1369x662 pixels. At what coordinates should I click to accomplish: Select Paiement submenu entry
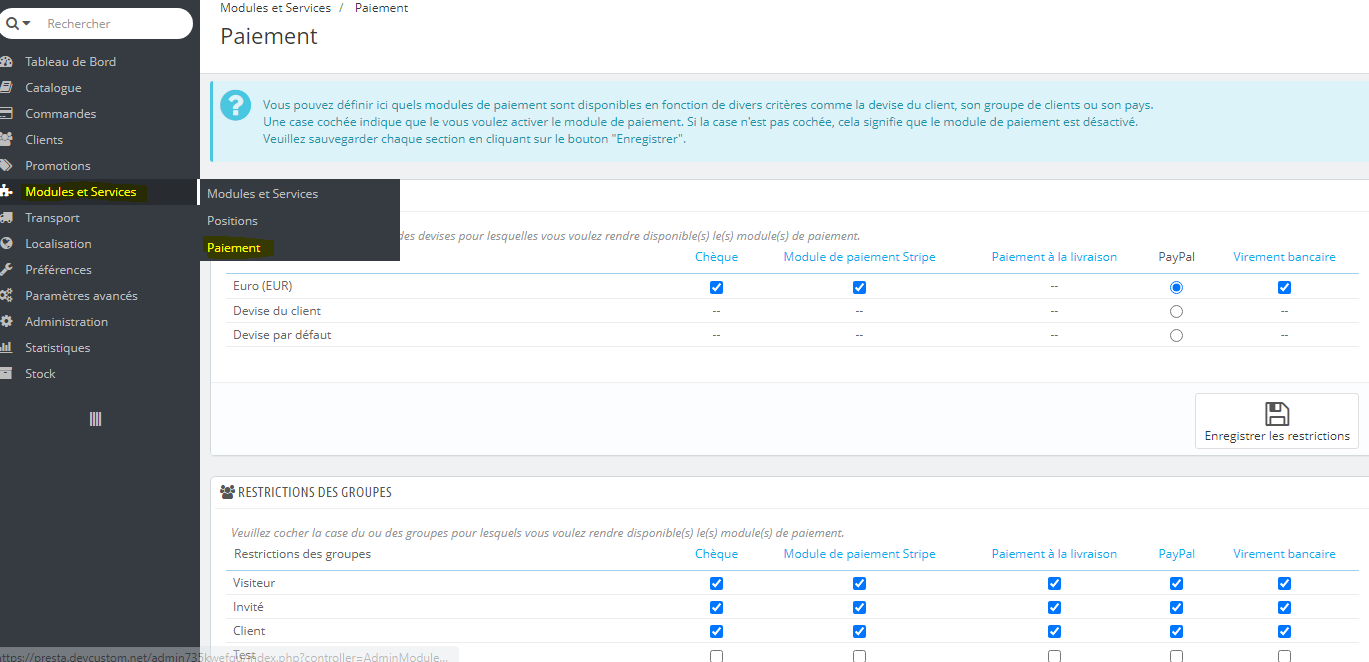233,247
